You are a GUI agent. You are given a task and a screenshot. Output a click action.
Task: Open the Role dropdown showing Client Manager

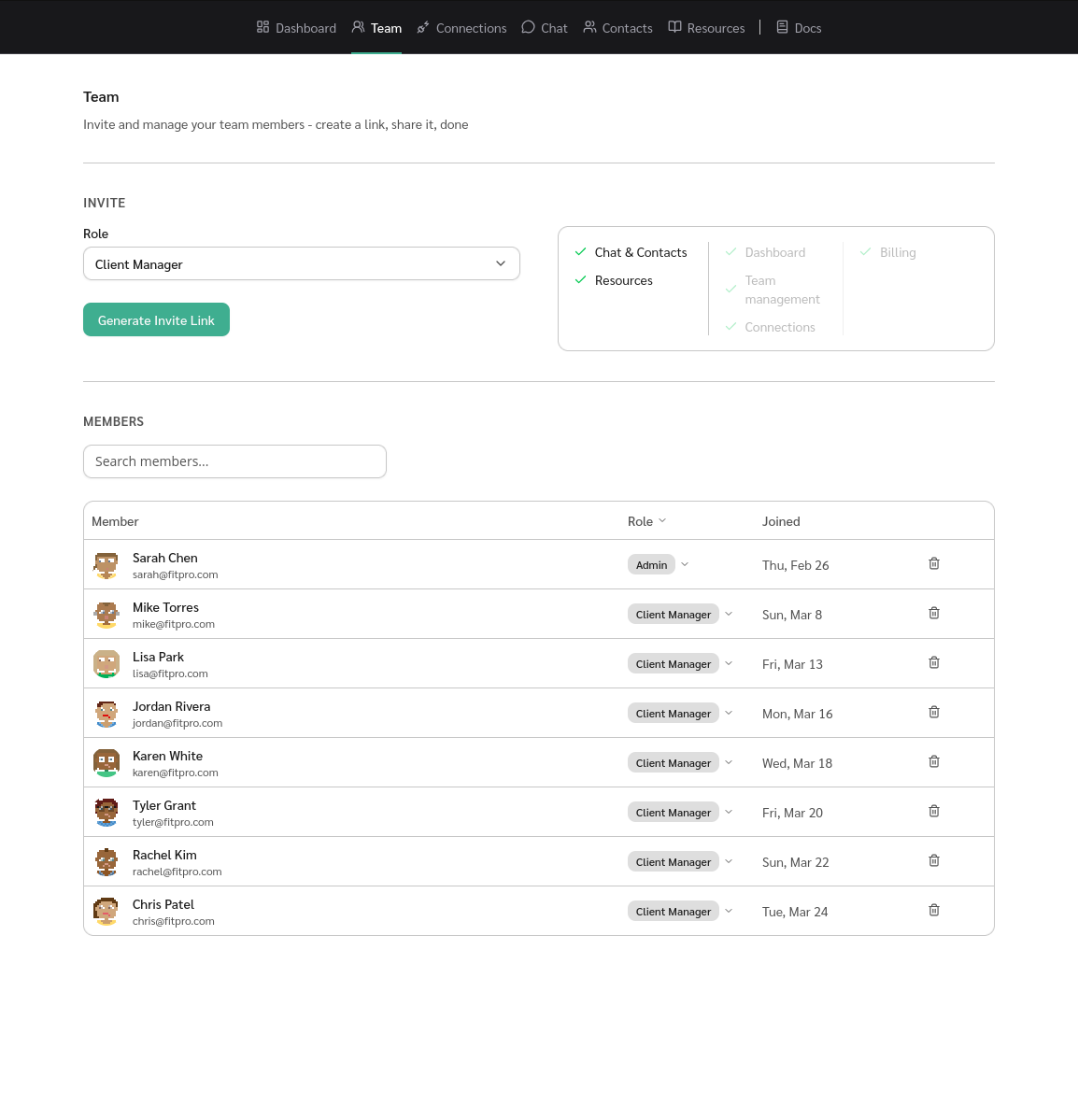coord(301,263)
